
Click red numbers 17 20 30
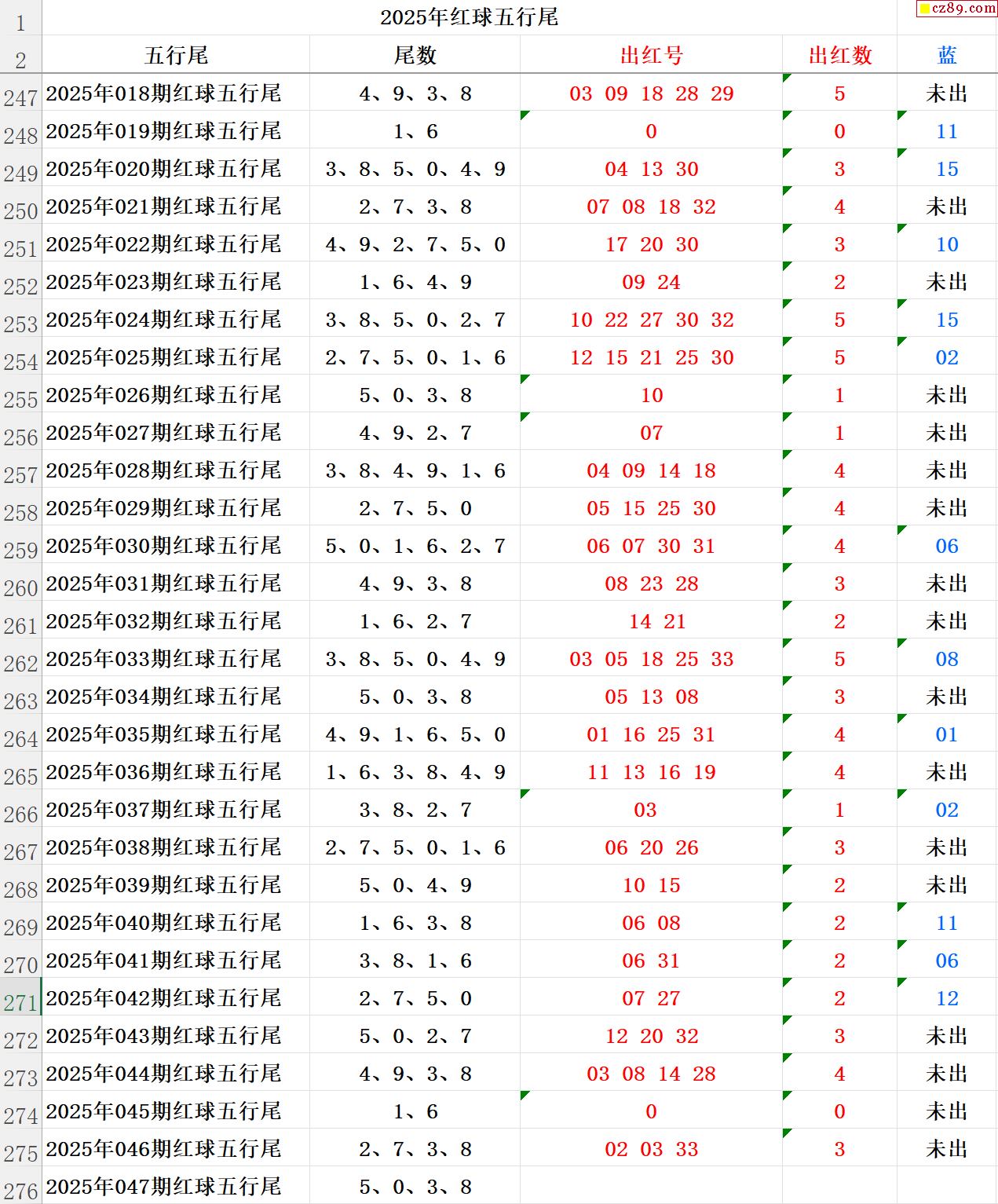pyautogui.click(x=651, y=244)
